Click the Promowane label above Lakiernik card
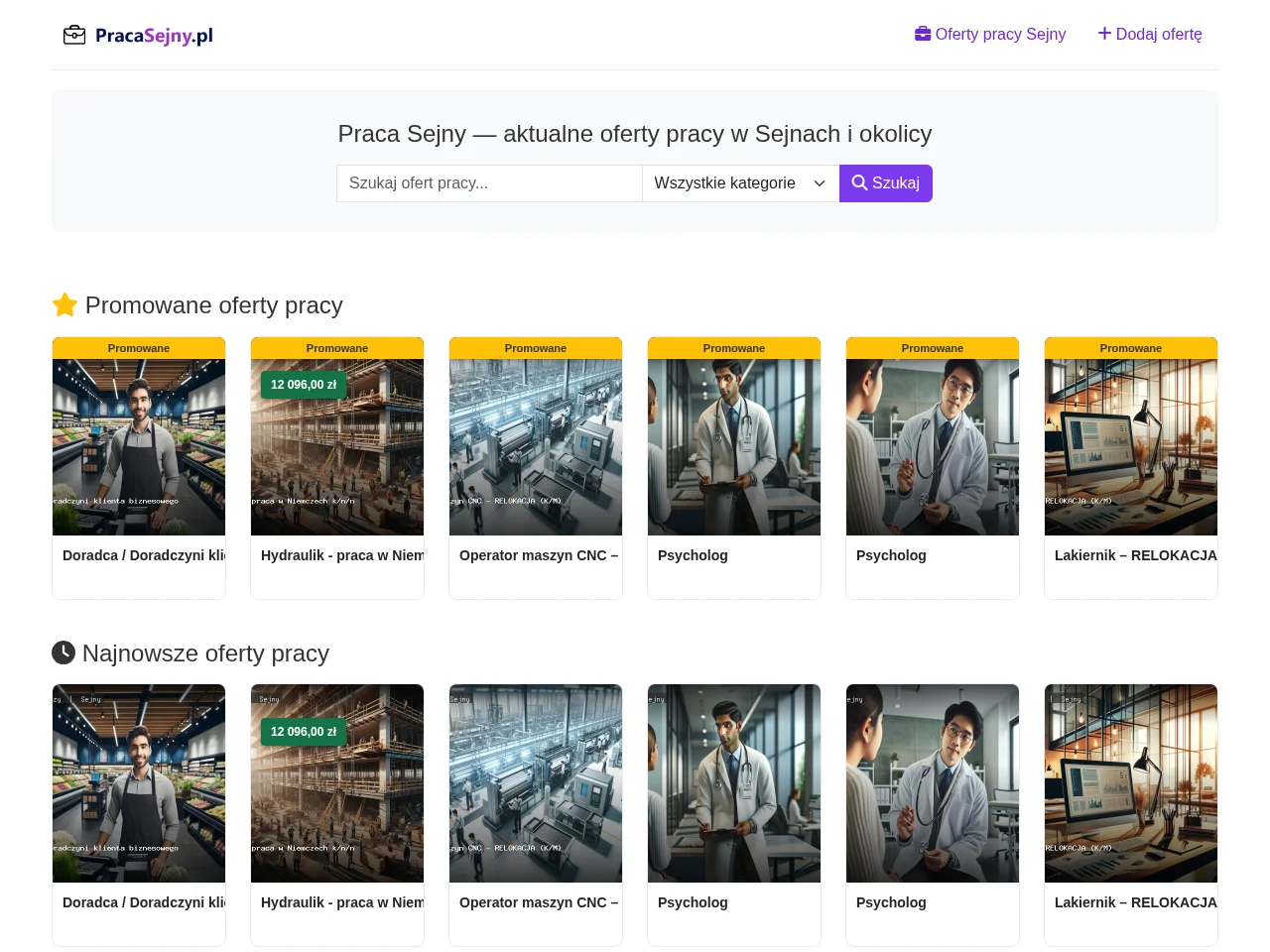 1131,348
